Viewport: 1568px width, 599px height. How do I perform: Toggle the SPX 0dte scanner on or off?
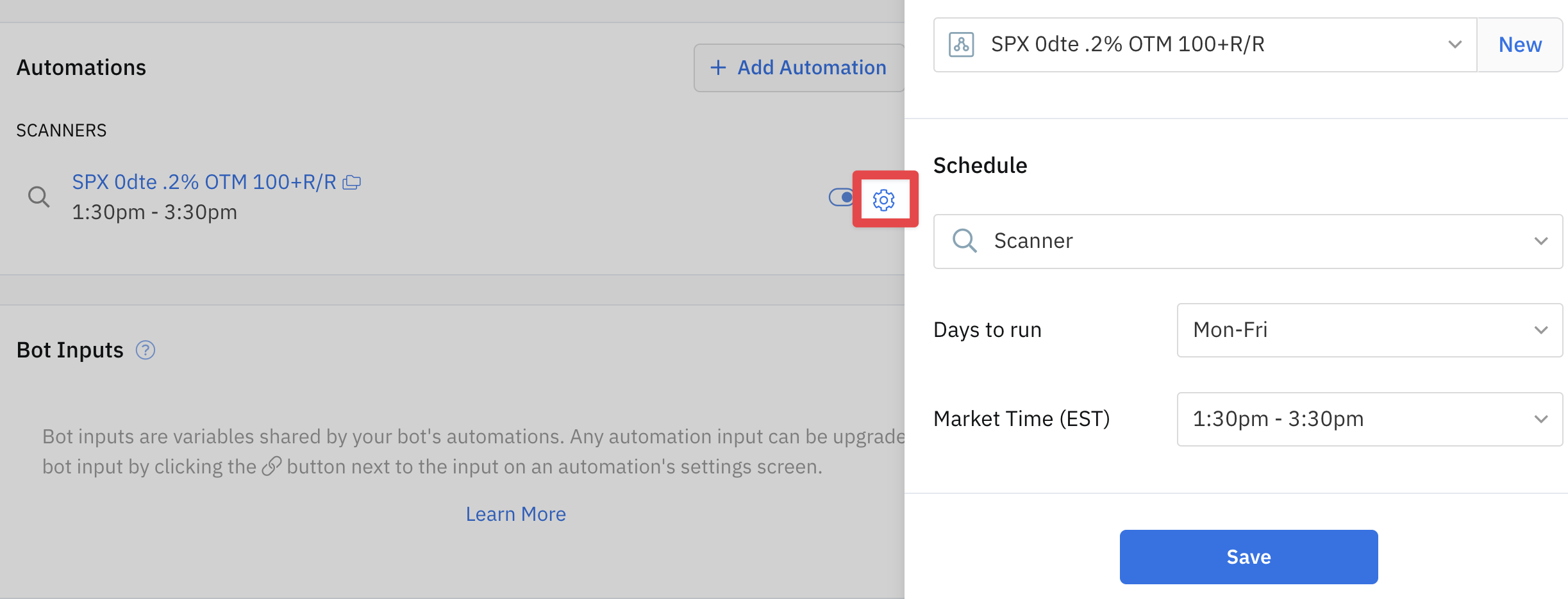point(840,197)
